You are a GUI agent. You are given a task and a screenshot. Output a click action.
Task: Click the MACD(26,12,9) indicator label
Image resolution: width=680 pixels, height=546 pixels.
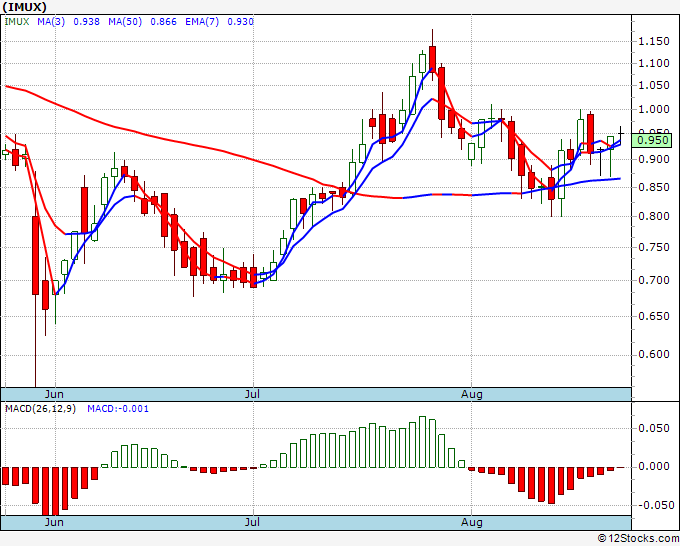click(x=40, y=409)
